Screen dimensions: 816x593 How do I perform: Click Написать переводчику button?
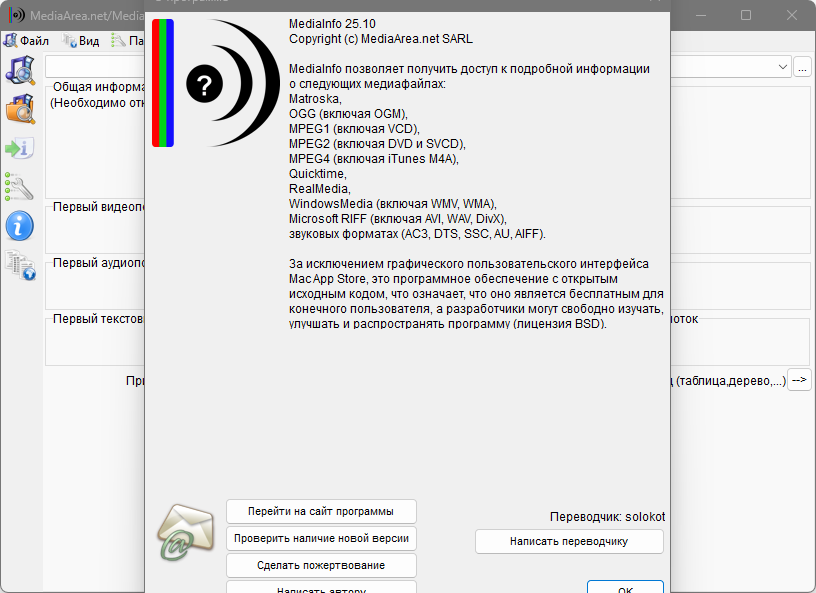[x=569, y=541]
